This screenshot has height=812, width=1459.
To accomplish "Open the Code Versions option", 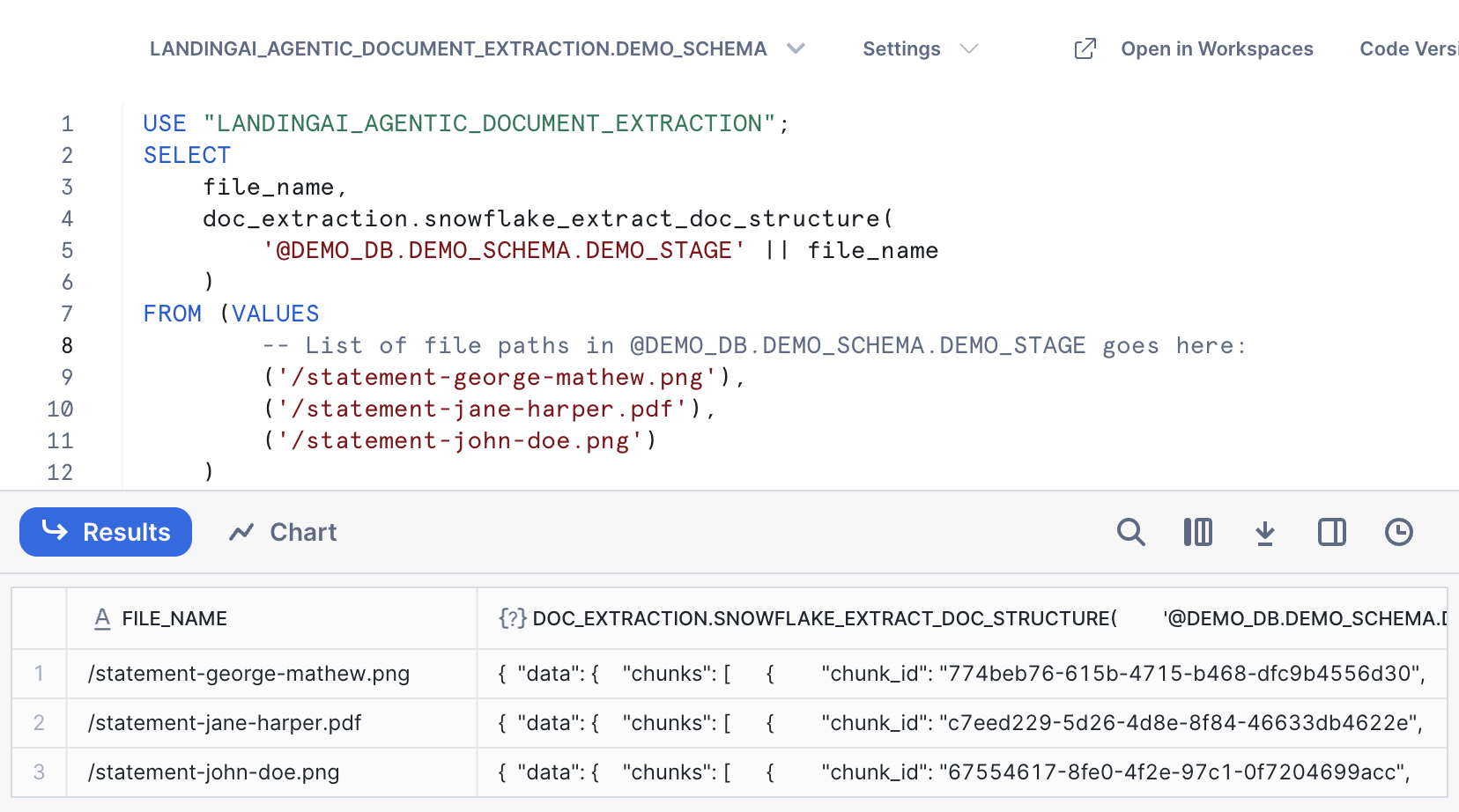I will pyautogui.click(x=1409, y=48).
